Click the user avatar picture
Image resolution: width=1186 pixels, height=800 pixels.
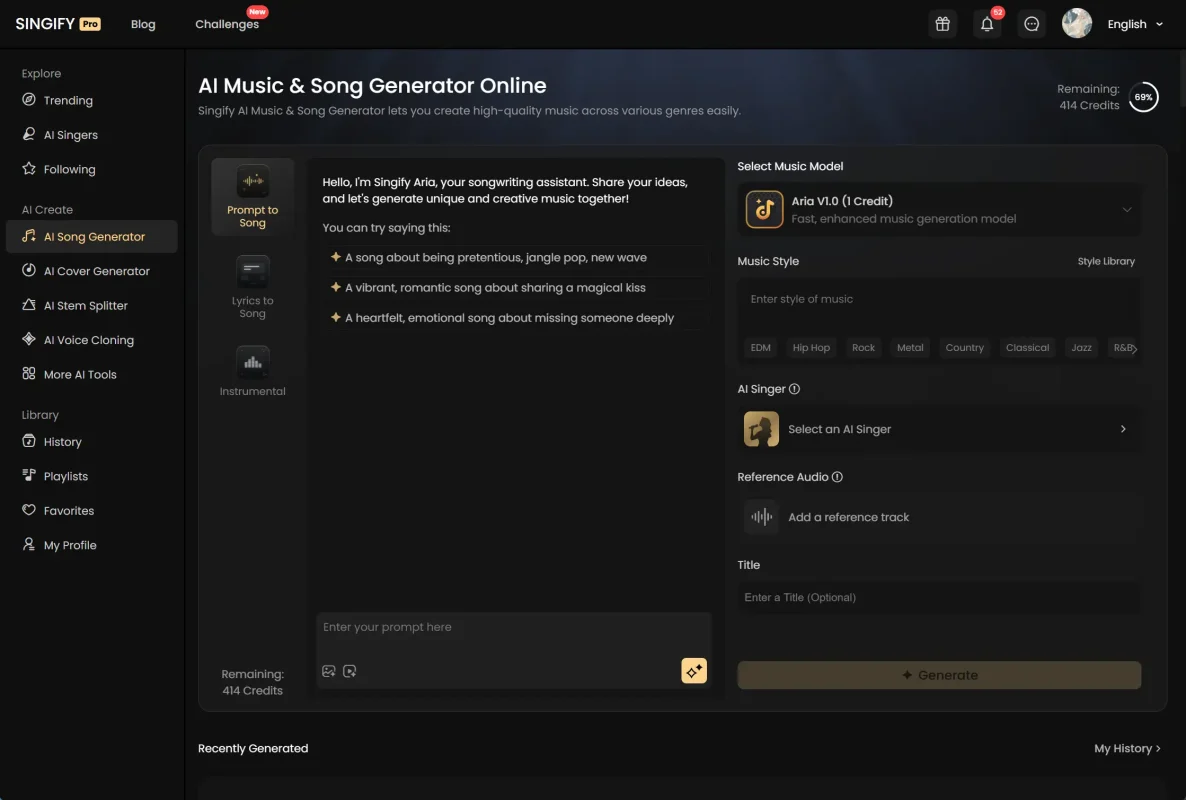click(1076, 23)
